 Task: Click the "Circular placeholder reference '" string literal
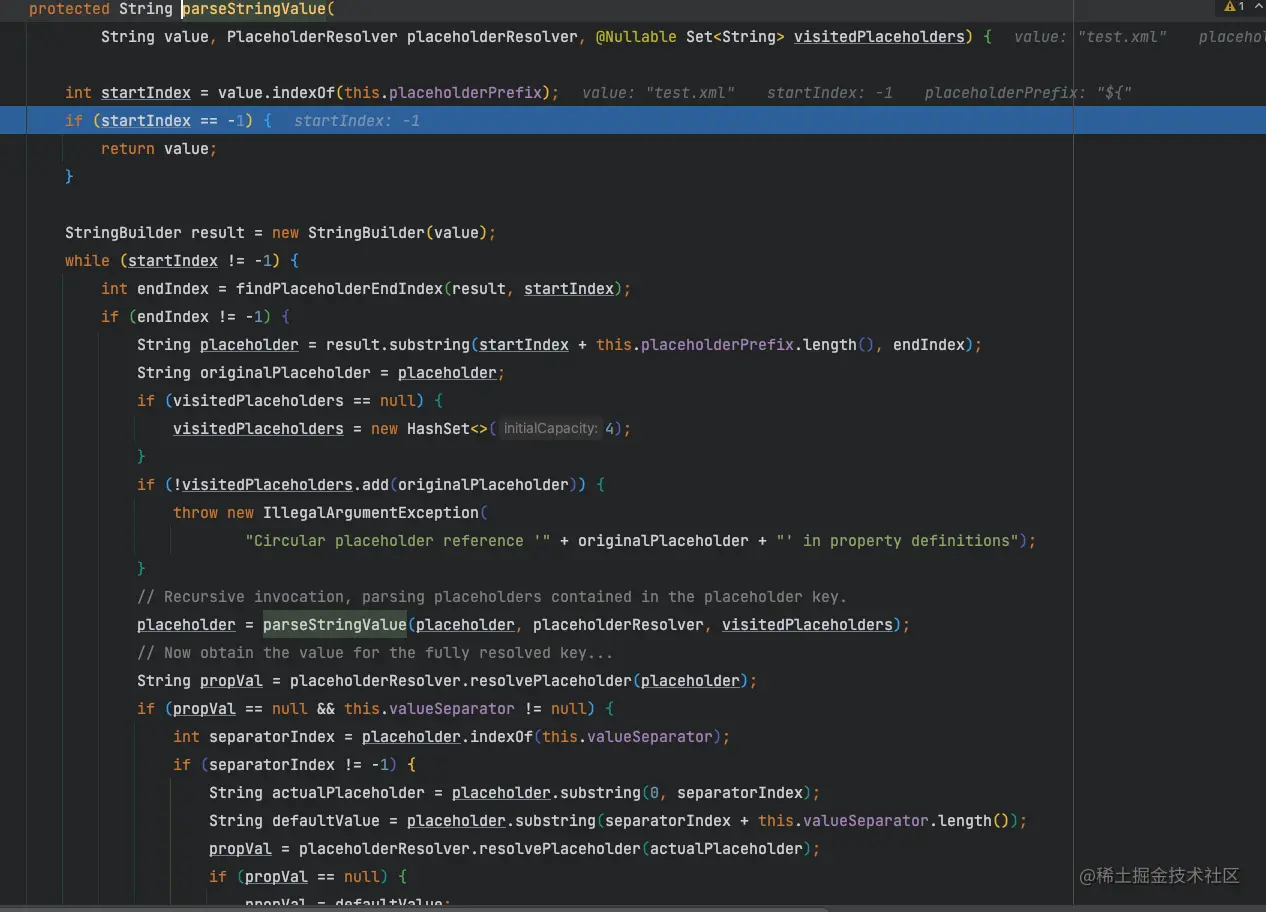pos(398,540)
